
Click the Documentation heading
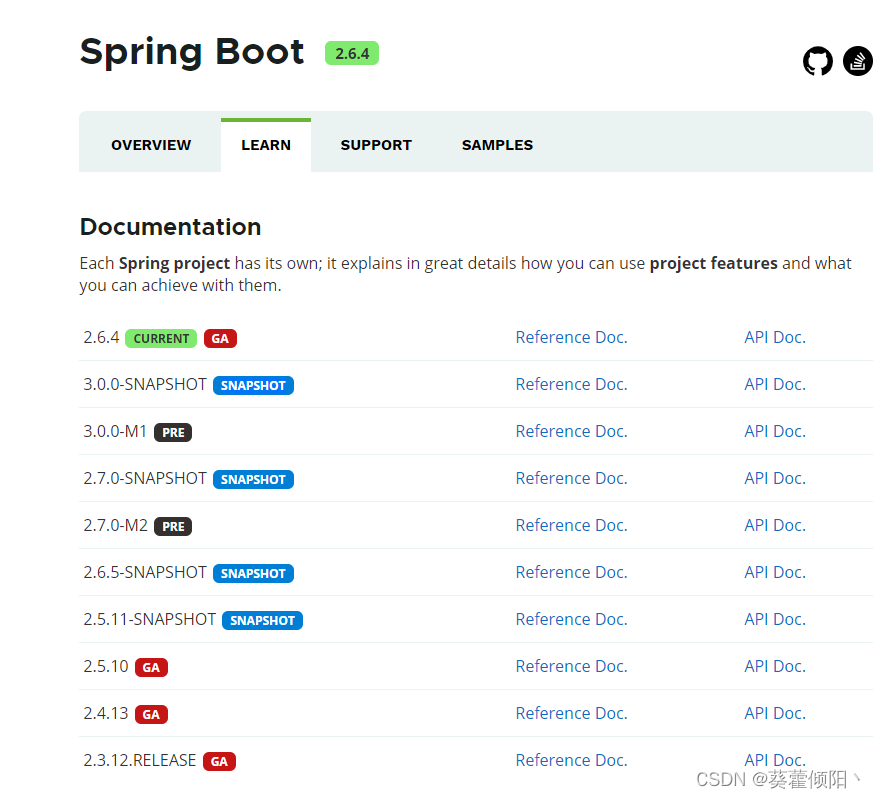point(170,227)
